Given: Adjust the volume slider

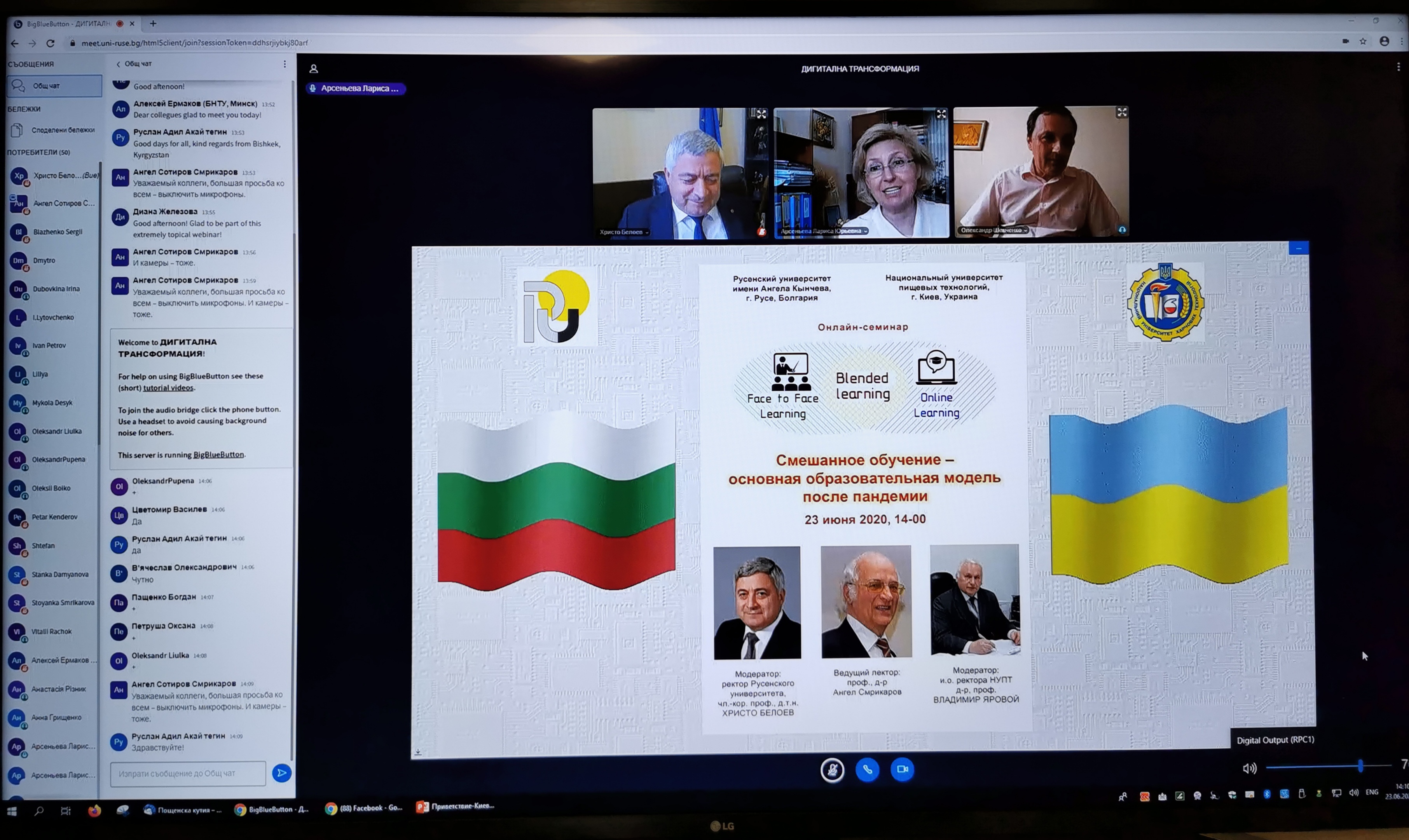Looking at the screenshot, I should 1360,767.
